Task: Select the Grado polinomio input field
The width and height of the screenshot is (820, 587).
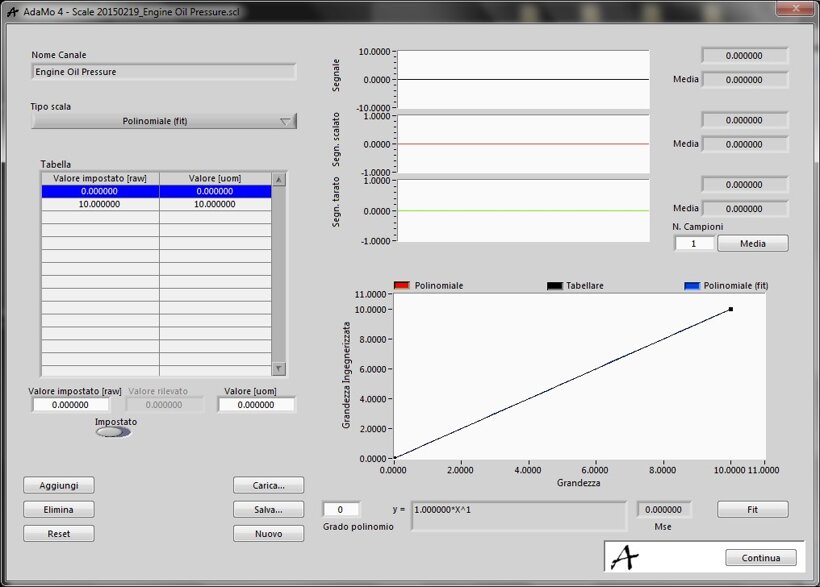Action: pos(340,509)
